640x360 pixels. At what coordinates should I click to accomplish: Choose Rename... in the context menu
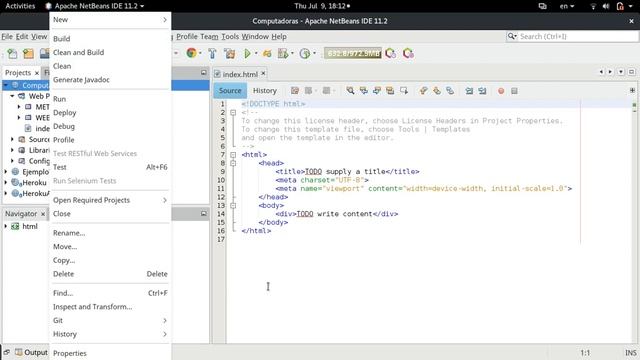point(110,233)
